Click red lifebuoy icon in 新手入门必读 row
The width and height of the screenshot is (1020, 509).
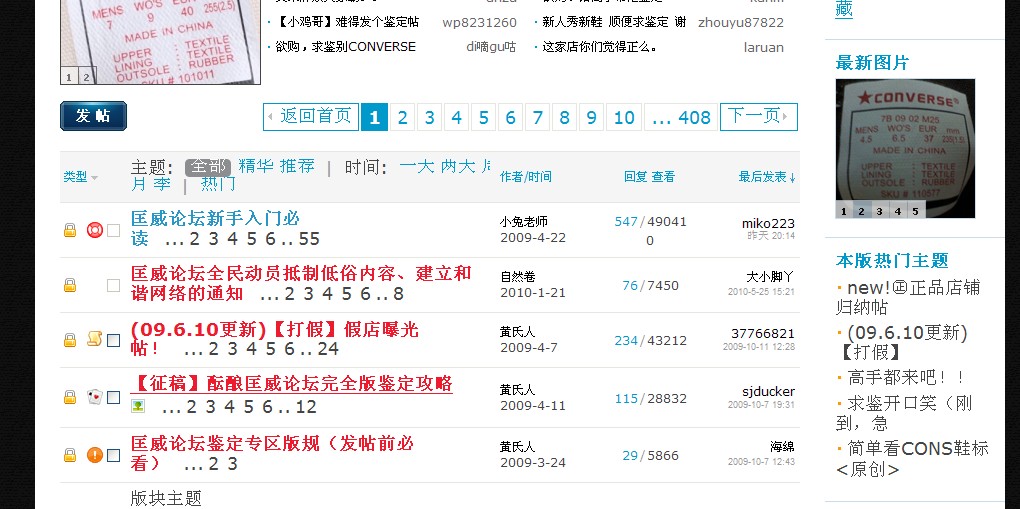pyautogui.click(x=95, y=230)
